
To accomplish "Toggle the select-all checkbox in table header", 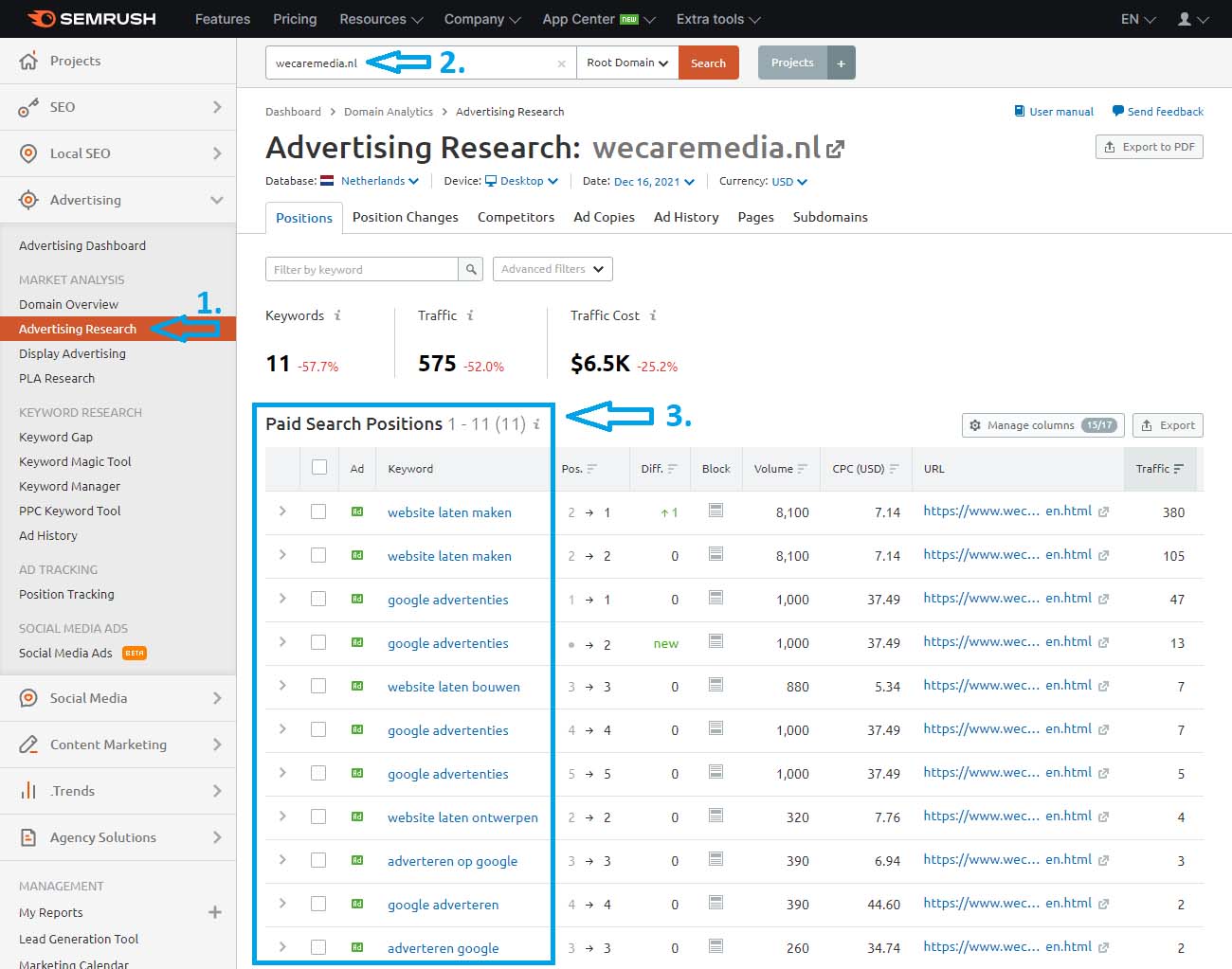I will (x=319, y=467).
